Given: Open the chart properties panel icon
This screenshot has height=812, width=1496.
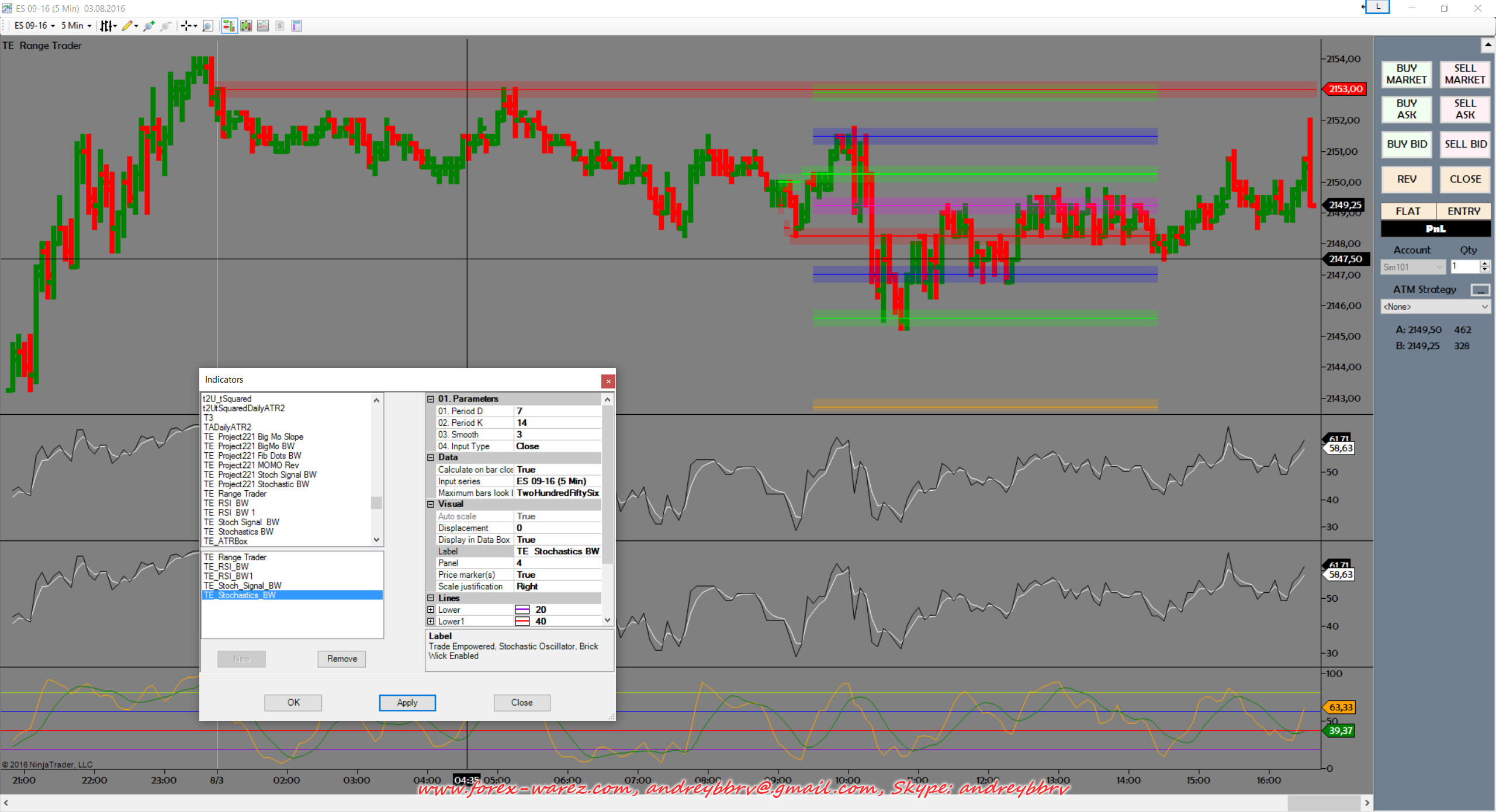Looking at the screenshot, I should 296,26.
